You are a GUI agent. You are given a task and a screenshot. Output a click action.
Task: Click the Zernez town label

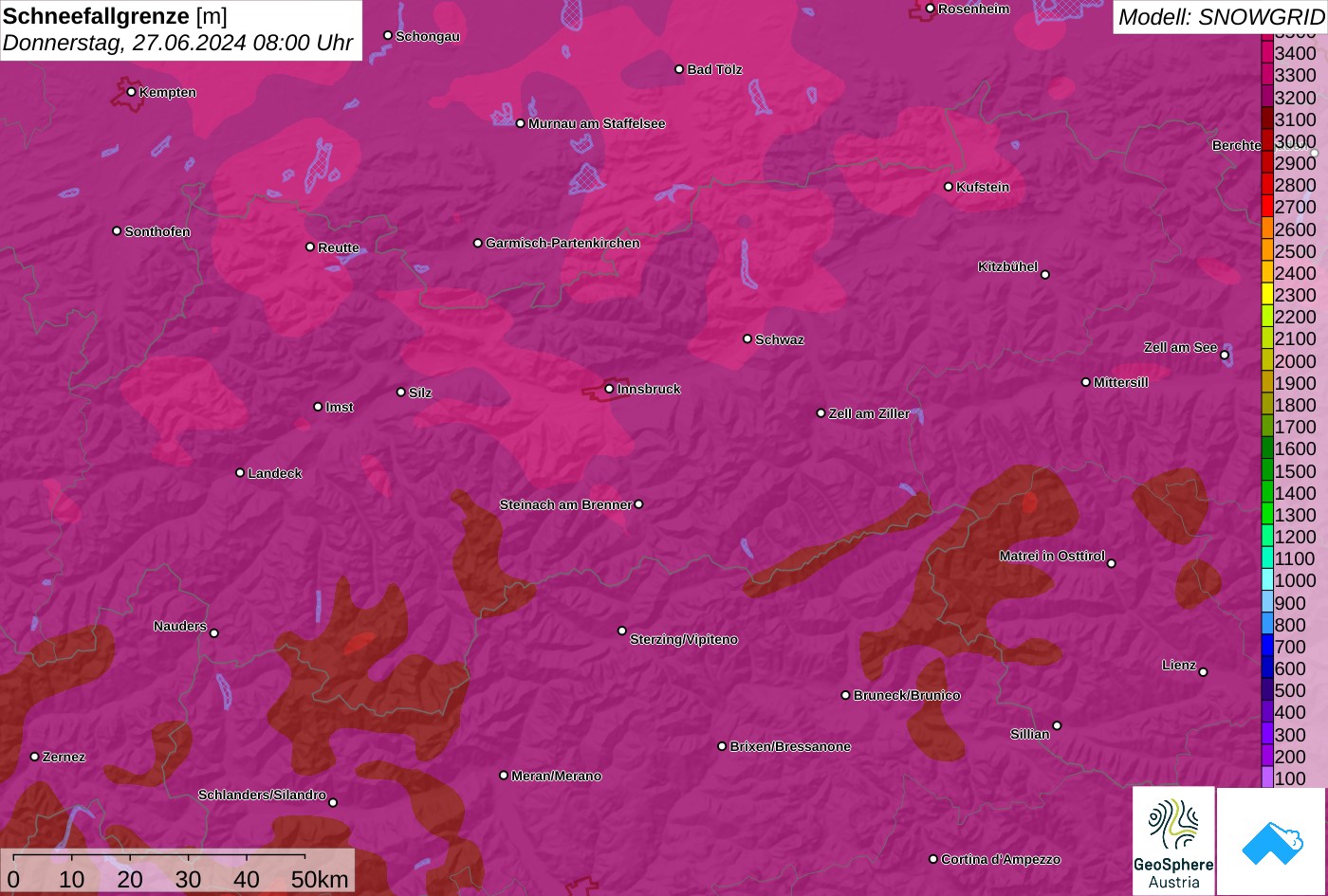click(65, 757)
